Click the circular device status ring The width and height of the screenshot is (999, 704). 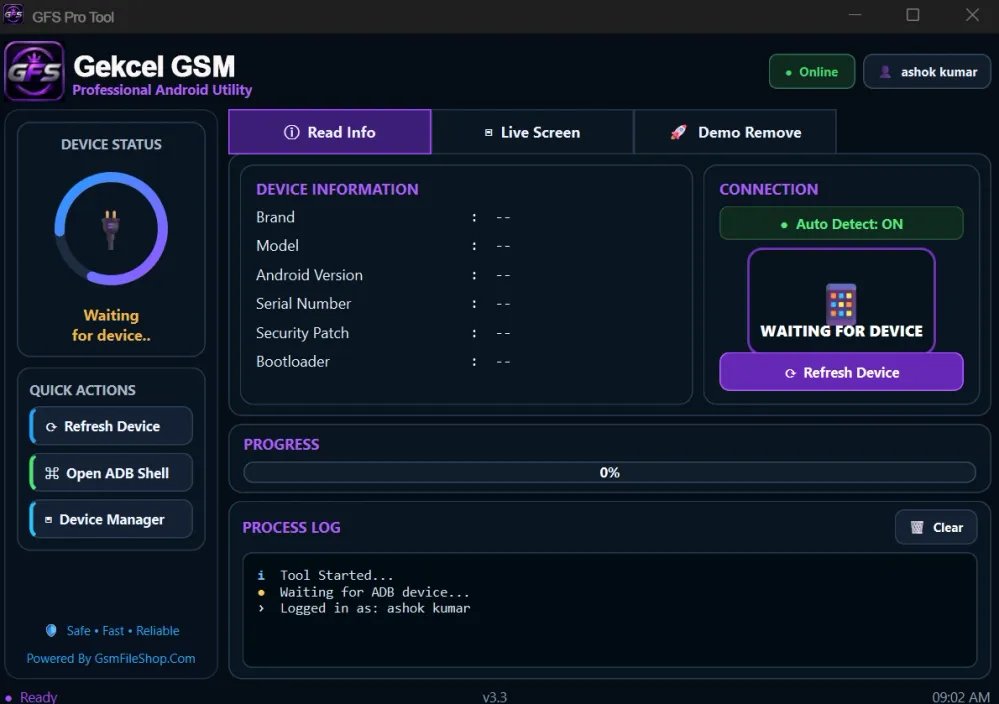pos(111,229)
